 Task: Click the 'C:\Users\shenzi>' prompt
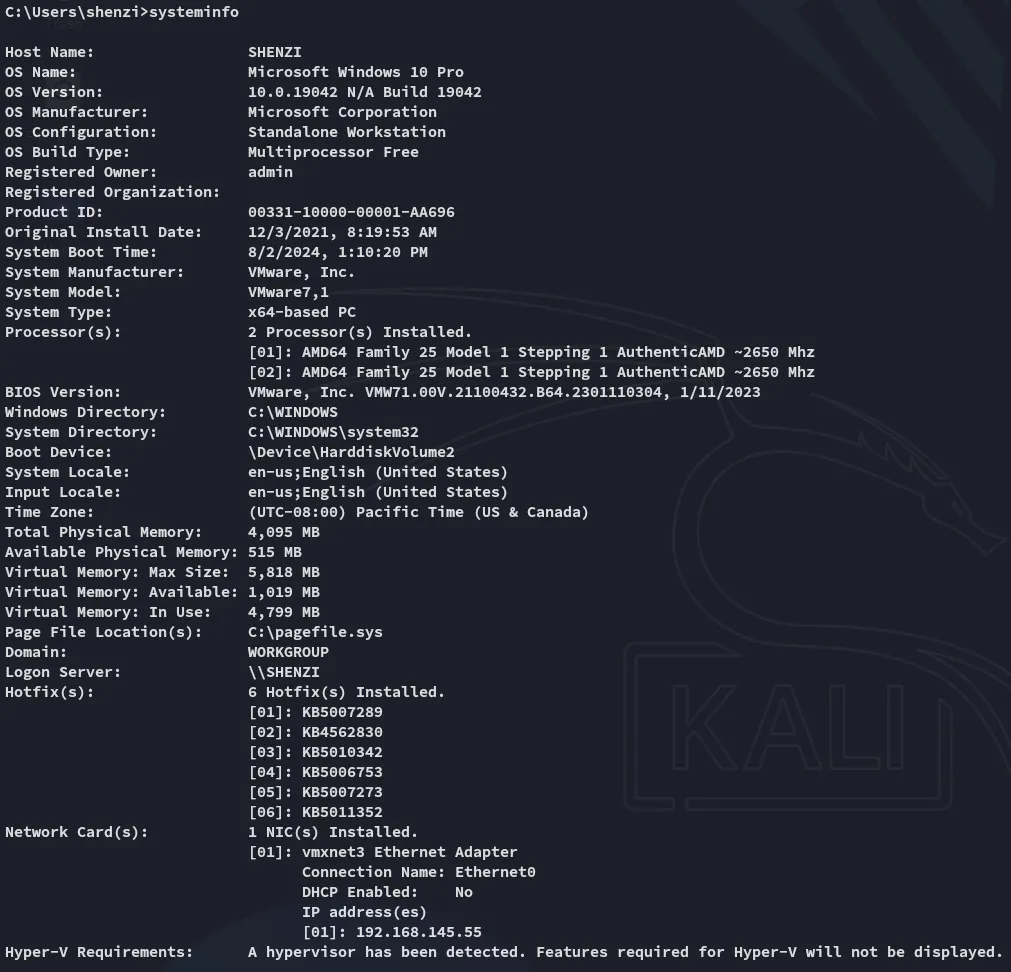coord(77,12)
